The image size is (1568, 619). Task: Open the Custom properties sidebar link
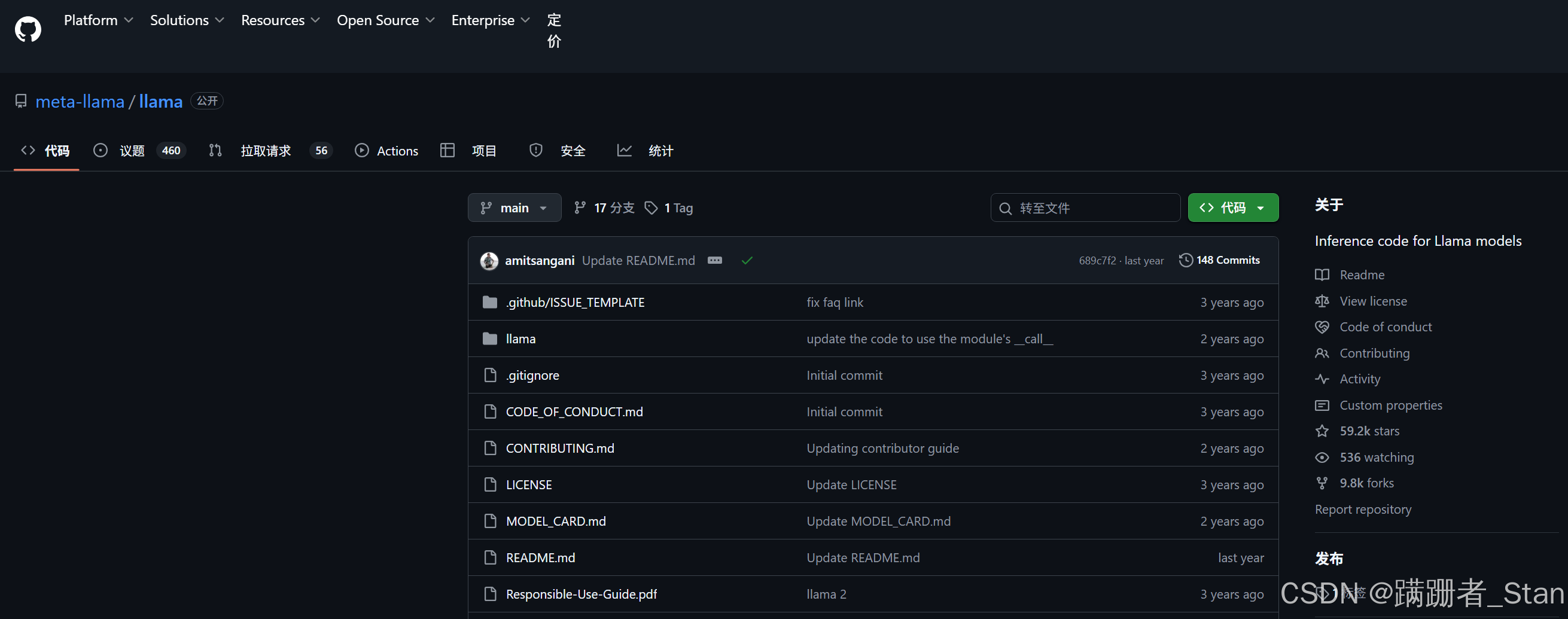tap(1378, 405)
